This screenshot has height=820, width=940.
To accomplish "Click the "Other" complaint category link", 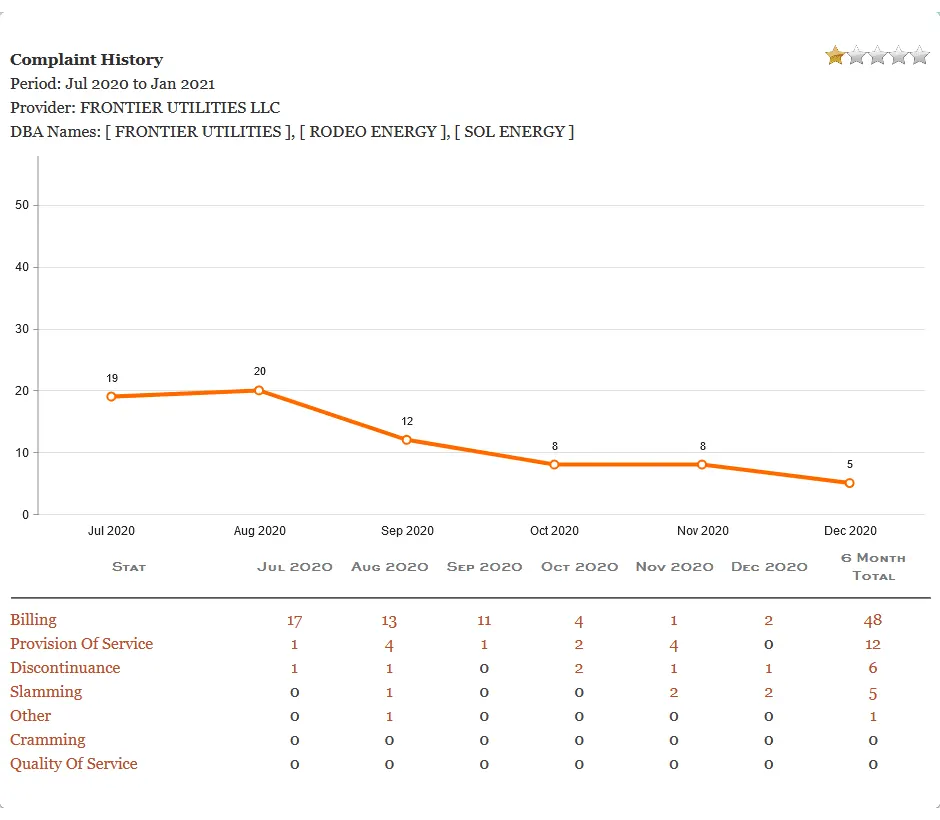I will point(30,716).
